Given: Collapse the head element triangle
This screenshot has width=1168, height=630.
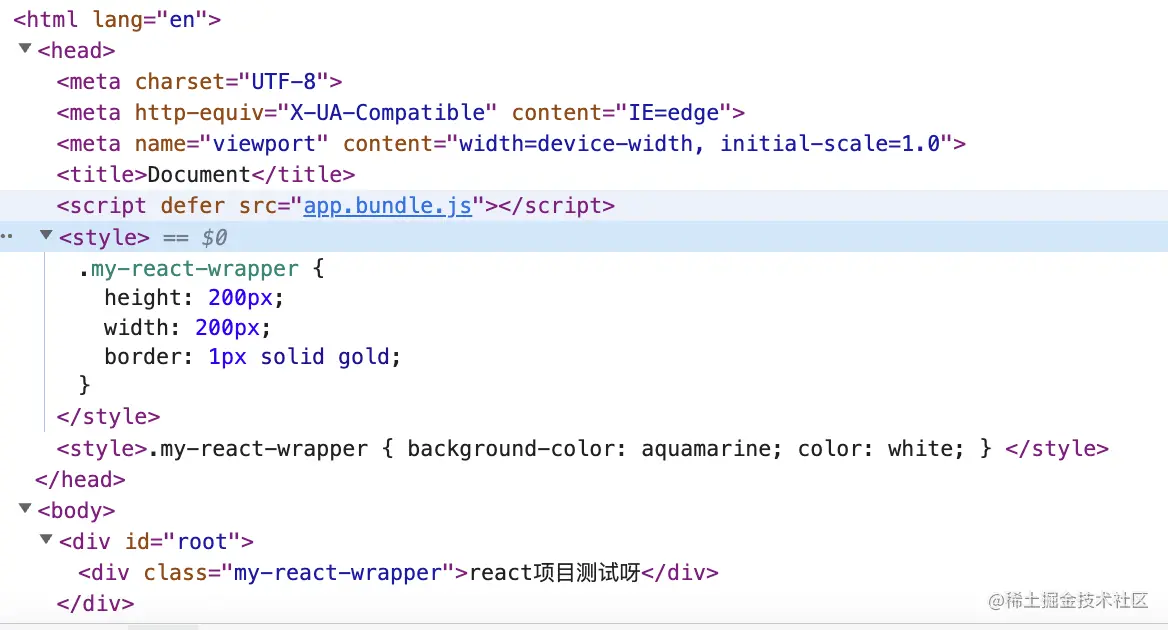Looking at the screenshot, I should tap(25, 48).
